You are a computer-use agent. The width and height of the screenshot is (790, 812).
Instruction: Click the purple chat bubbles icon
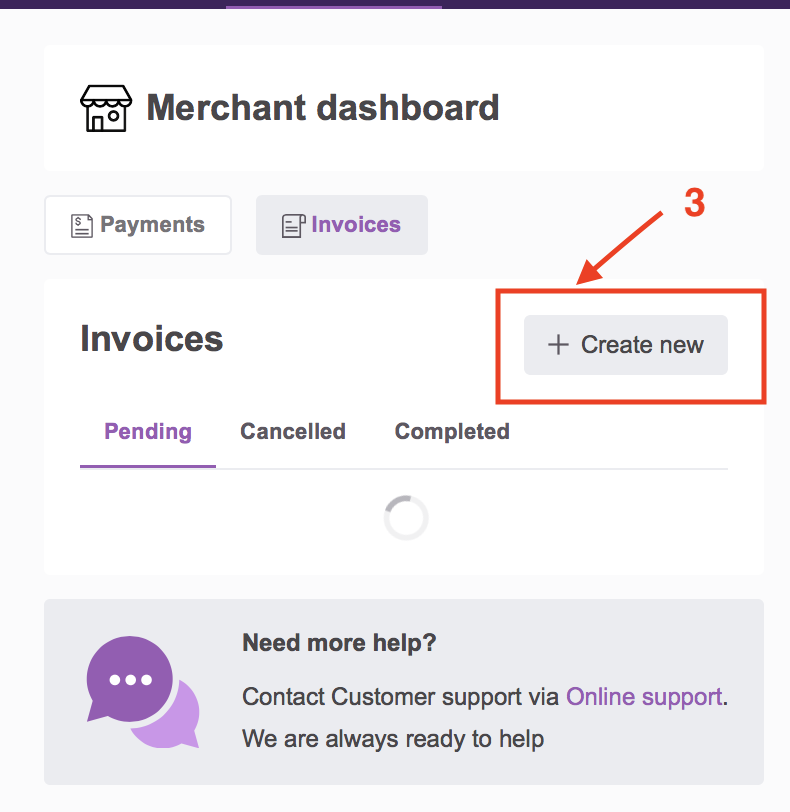143,692
